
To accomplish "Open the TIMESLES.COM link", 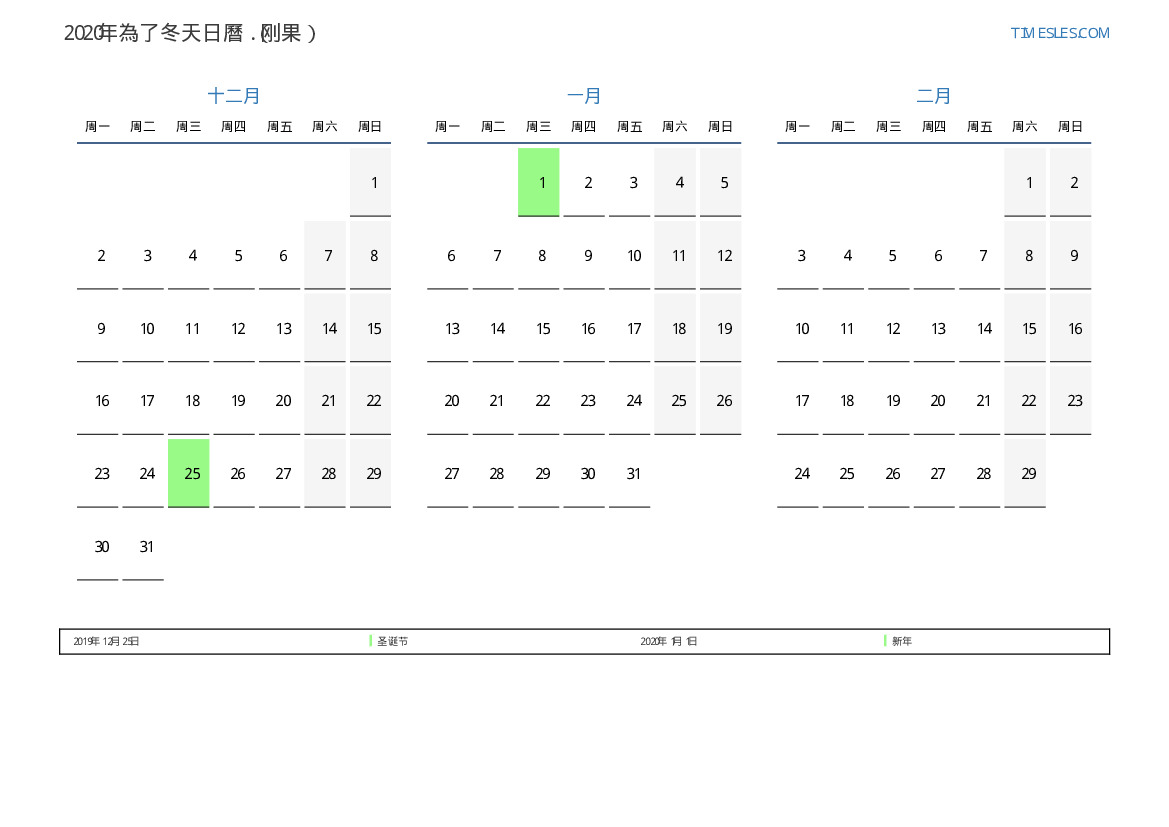I will 1059,33.
